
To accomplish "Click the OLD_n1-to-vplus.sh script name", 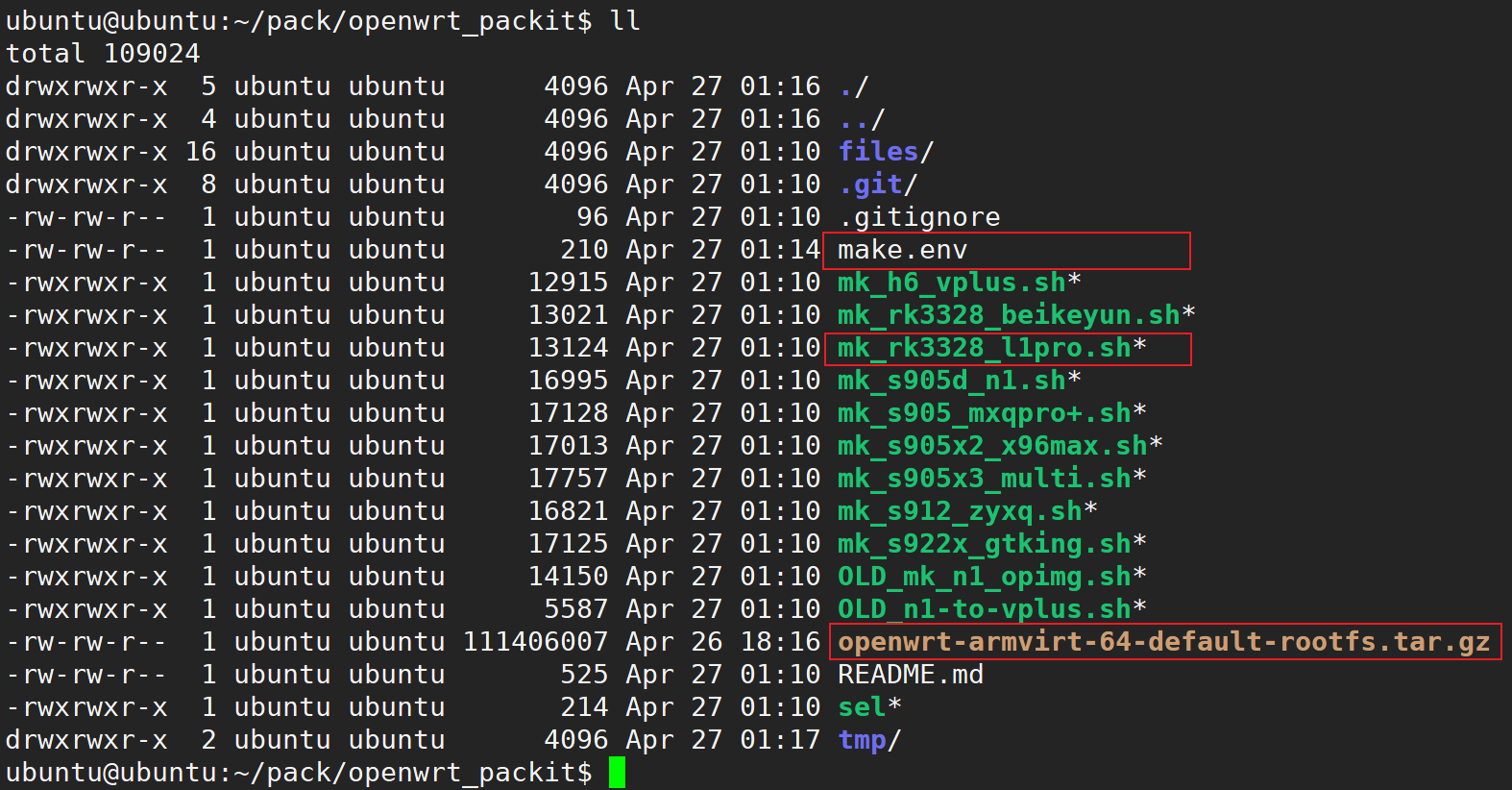I will [984, 609].
